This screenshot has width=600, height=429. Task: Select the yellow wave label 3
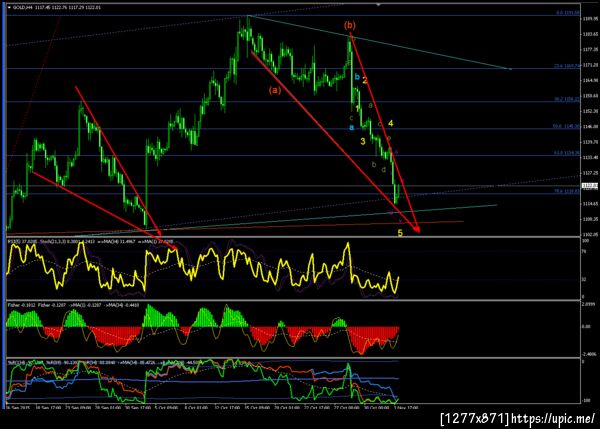tap(363, 142)
